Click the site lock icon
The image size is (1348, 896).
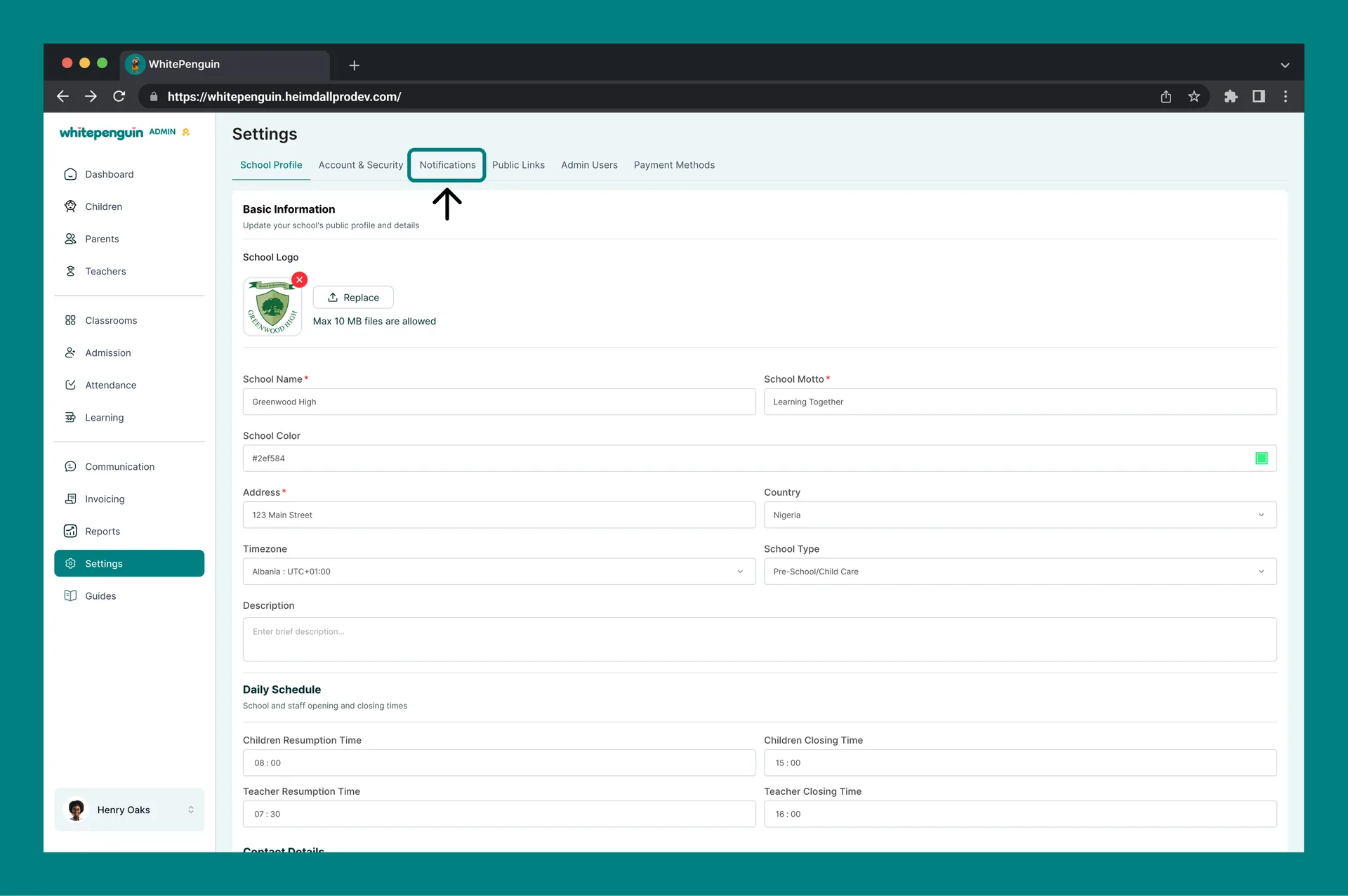154,96
